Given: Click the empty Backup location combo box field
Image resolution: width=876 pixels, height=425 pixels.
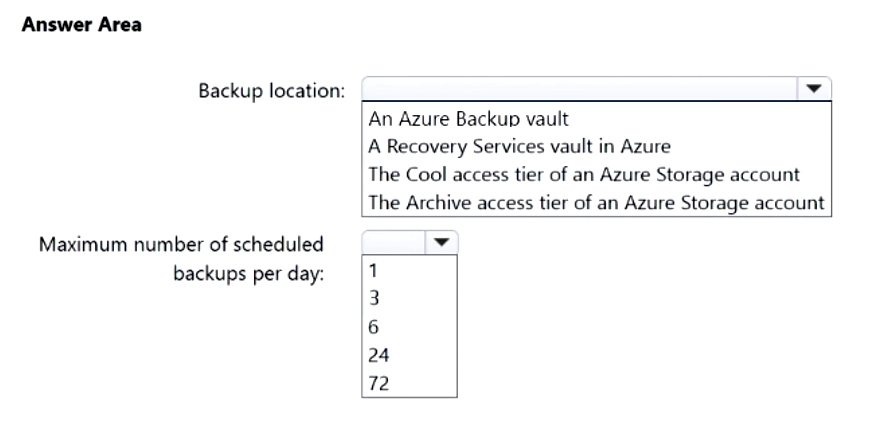Looking at the screenshot, I should tap(578, 89).
